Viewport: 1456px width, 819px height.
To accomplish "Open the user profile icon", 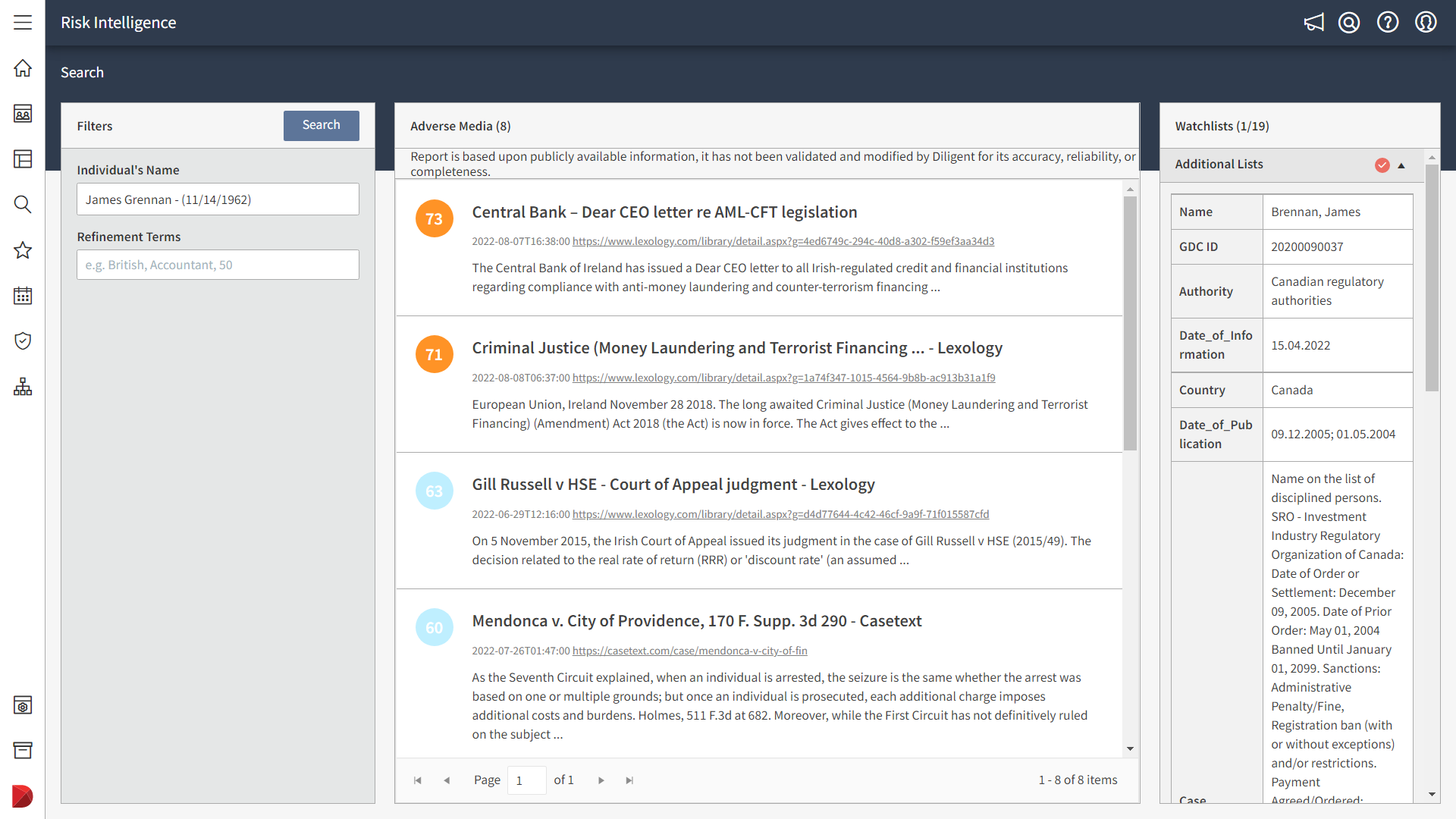I will pos(1426,23).
